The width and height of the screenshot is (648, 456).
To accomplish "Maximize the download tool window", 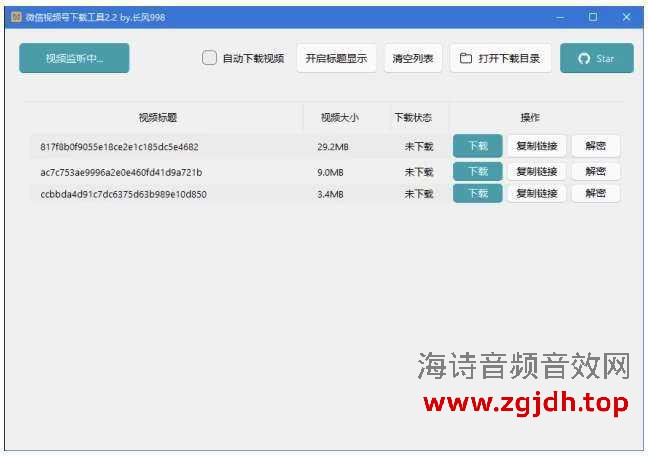I will [593, 17].
